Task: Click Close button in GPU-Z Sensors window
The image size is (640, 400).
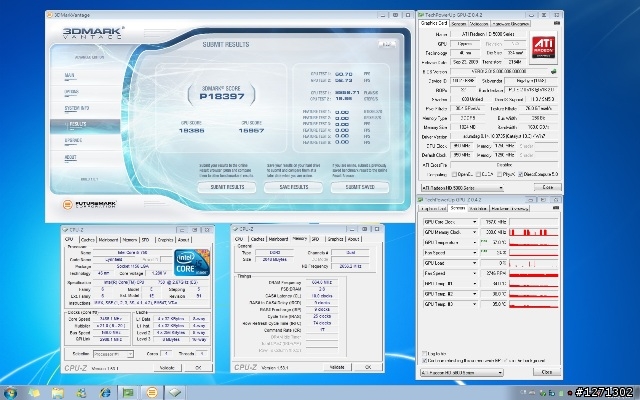Action: tap(547, 372)
